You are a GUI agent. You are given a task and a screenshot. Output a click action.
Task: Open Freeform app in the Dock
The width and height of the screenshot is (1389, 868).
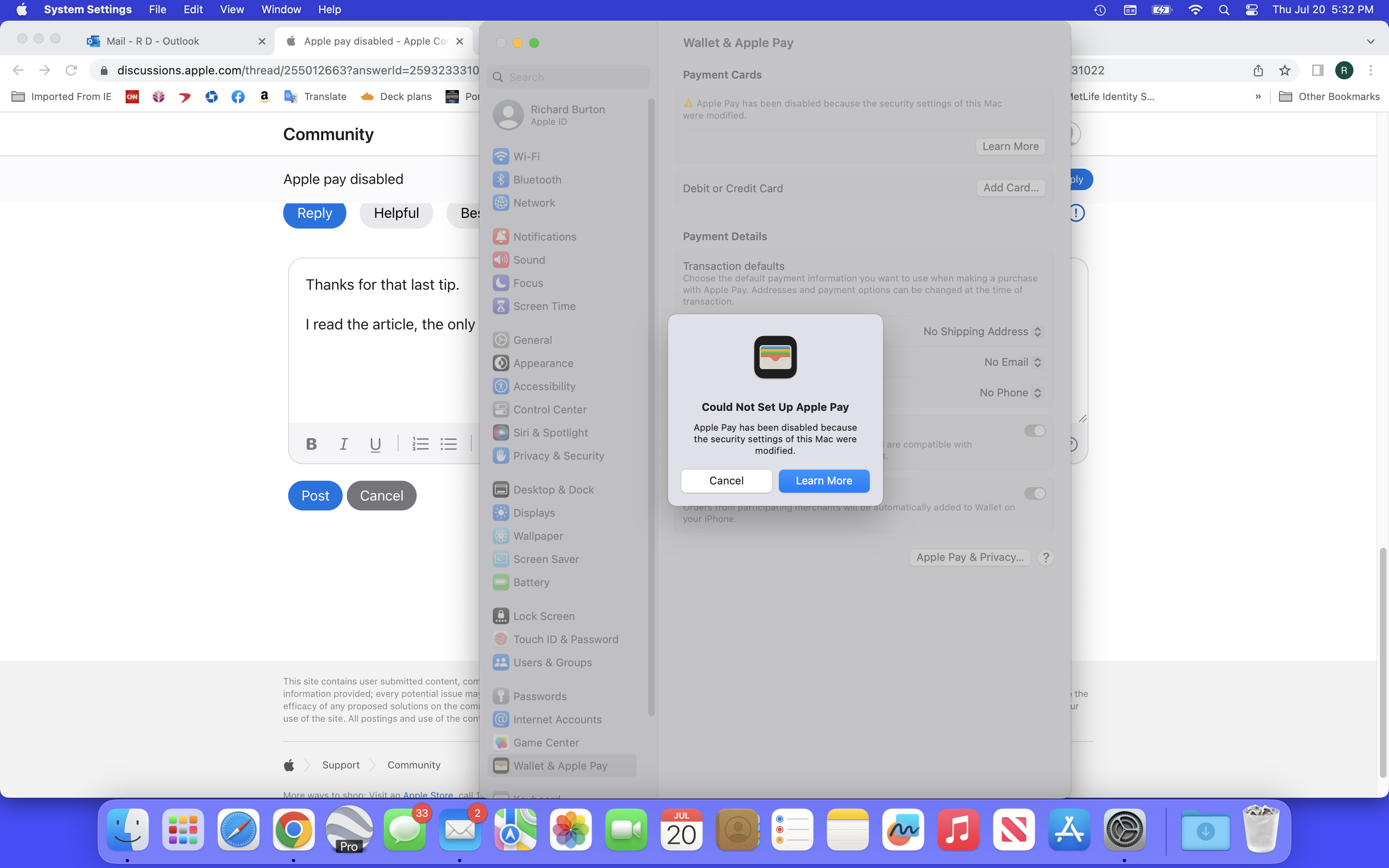point(903,830)
